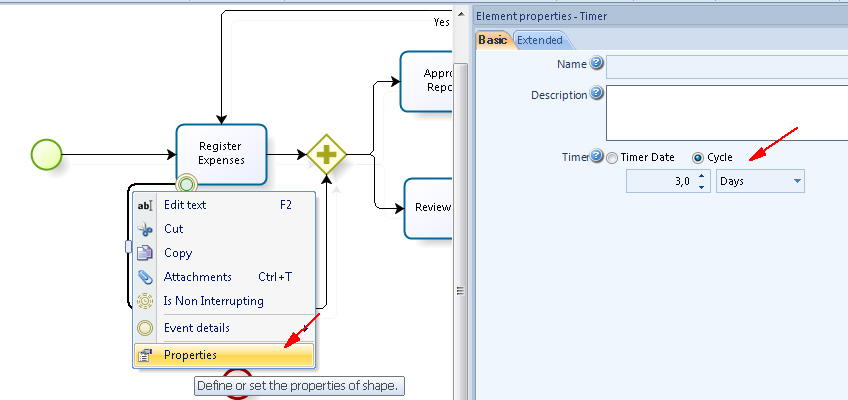Click the Edit text ab icon
Viewport: 848px width, 400px height.
[145, 205]
